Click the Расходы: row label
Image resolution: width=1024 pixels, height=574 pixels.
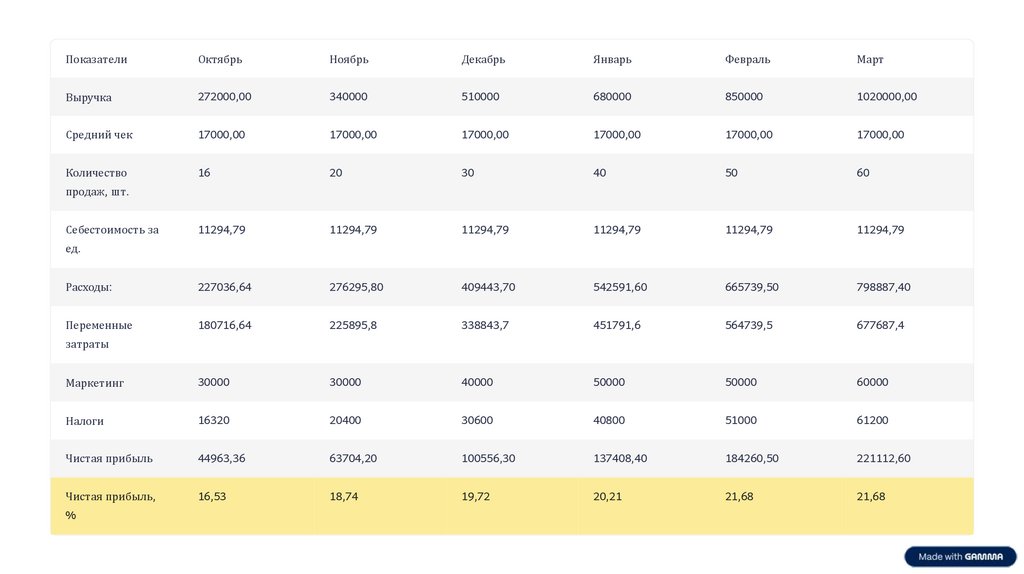pyautogui.click(x=89, y=287)
